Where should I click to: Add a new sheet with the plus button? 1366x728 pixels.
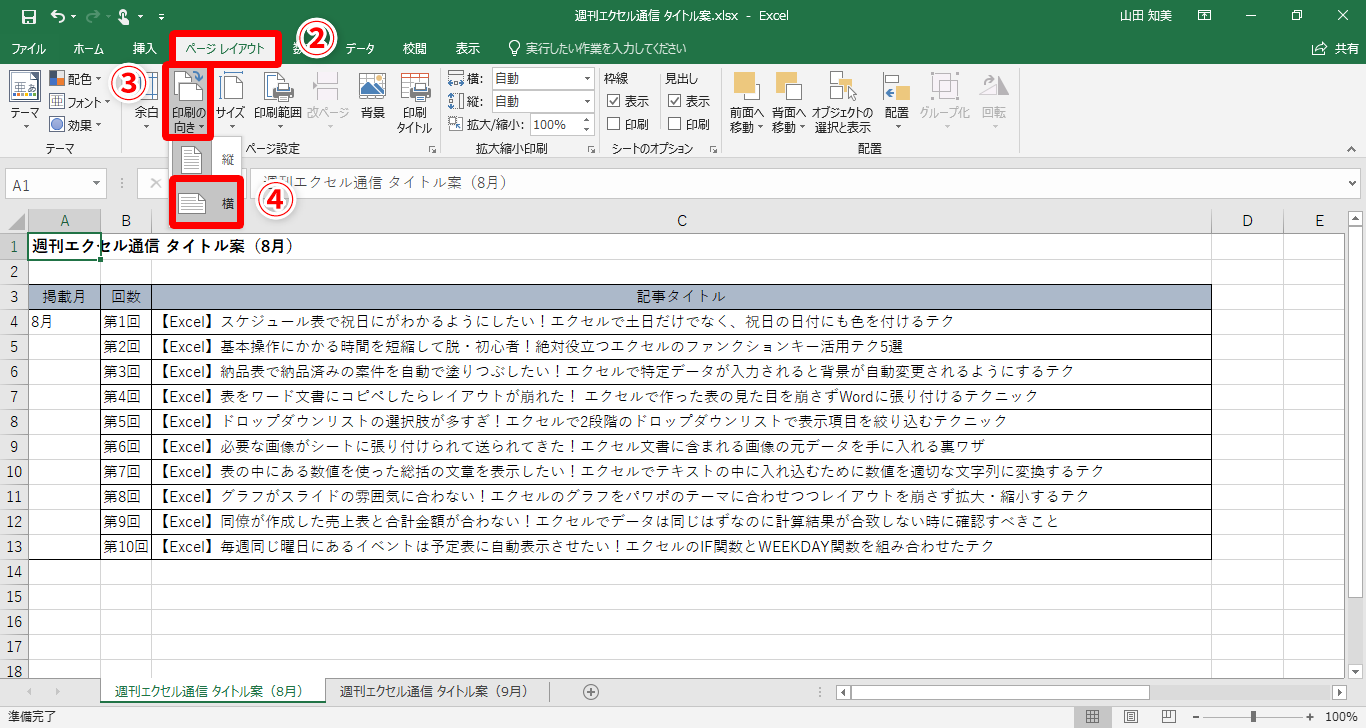(x=591, y=692)
